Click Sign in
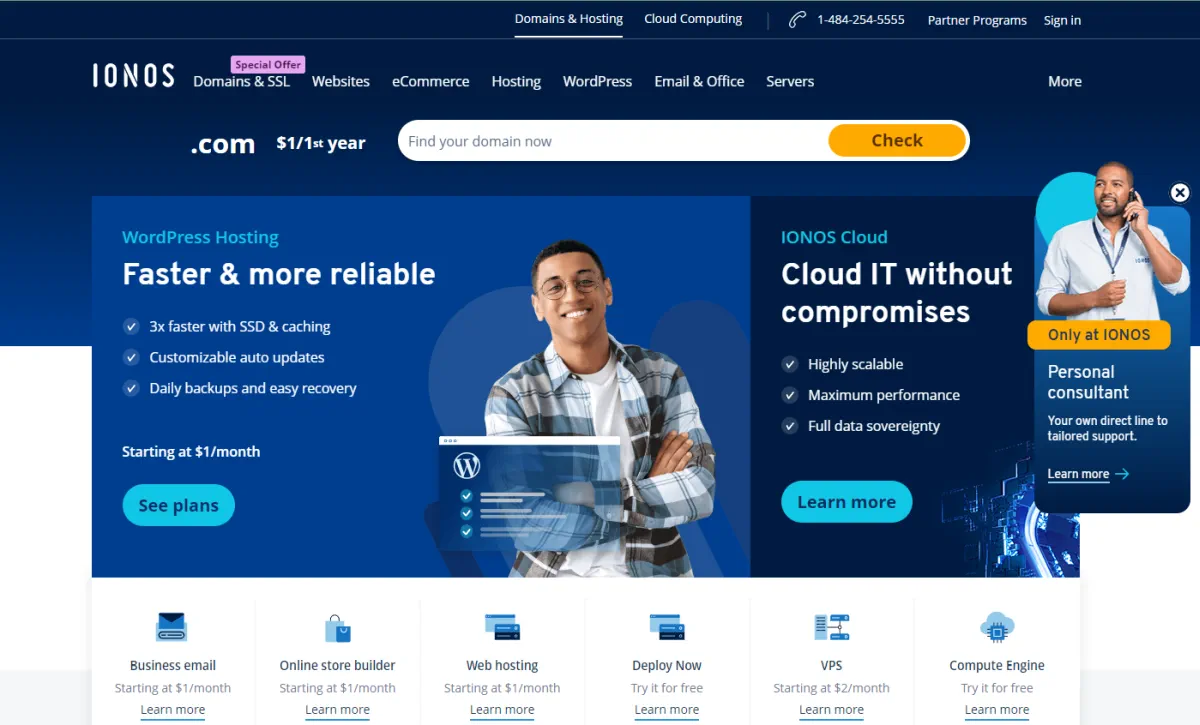 (1062, 20)
